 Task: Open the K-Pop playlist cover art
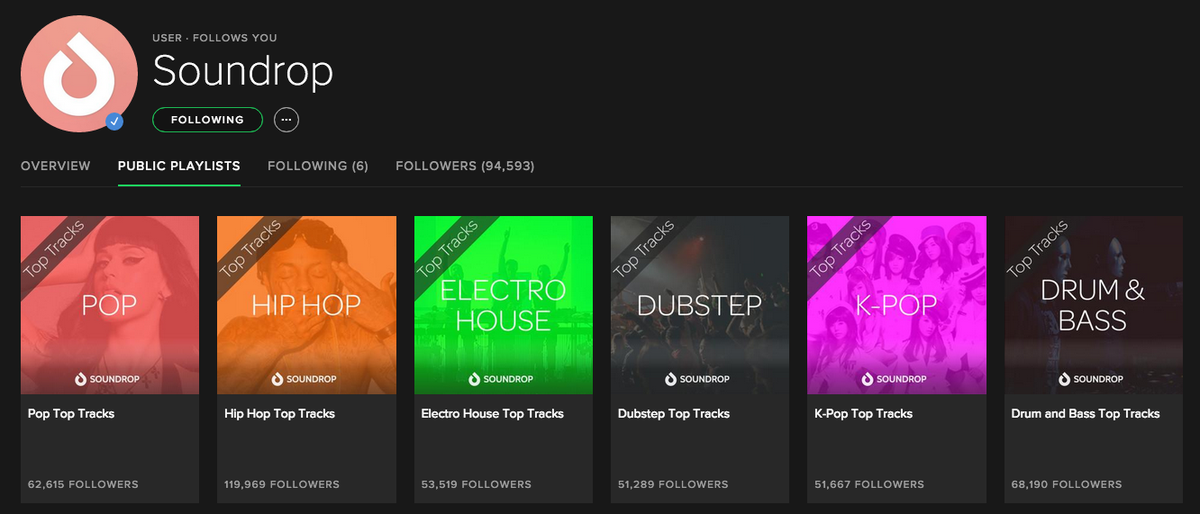click(896, 305)
